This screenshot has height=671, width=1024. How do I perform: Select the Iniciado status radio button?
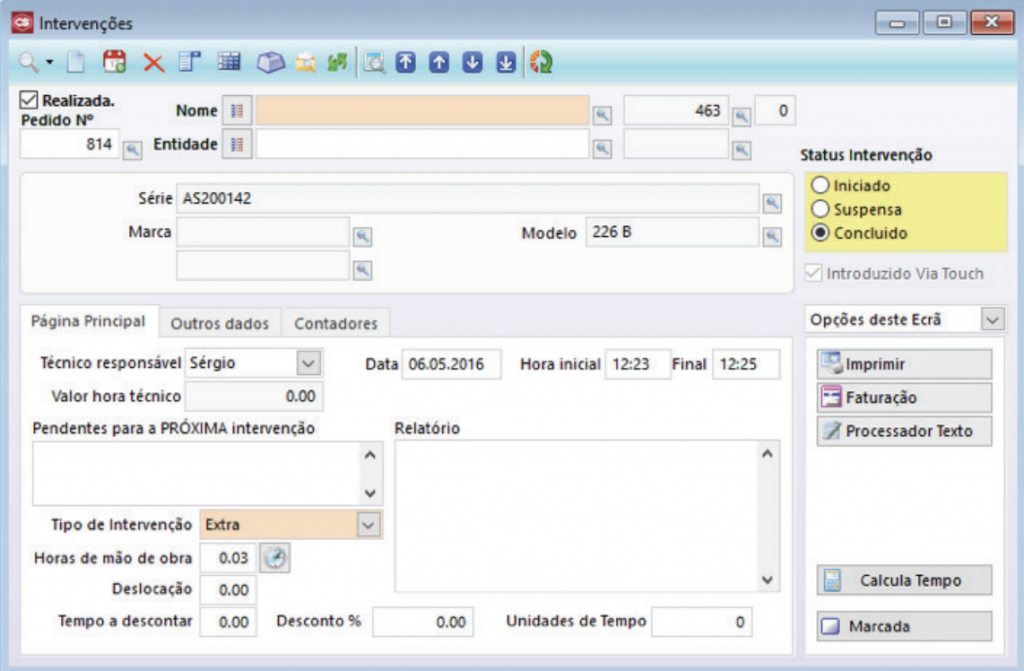click(820, 186)
